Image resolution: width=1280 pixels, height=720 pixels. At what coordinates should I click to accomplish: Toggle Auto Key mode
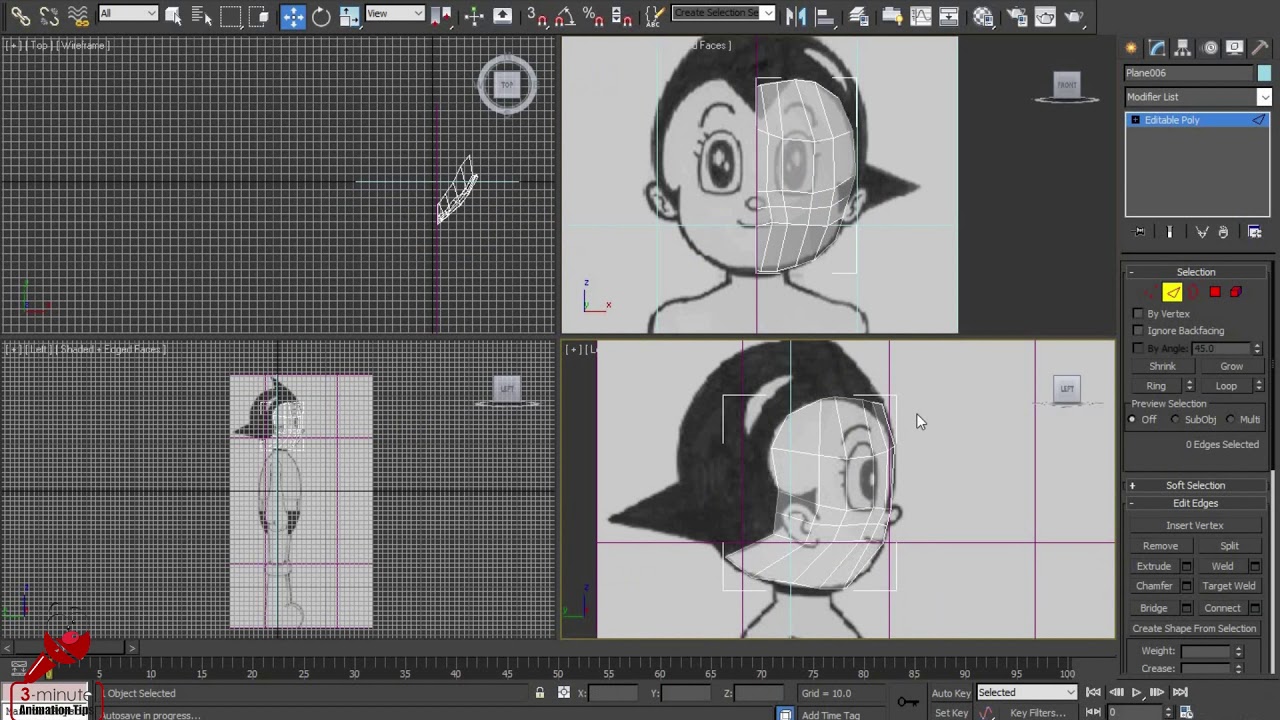tap(950, 693)
